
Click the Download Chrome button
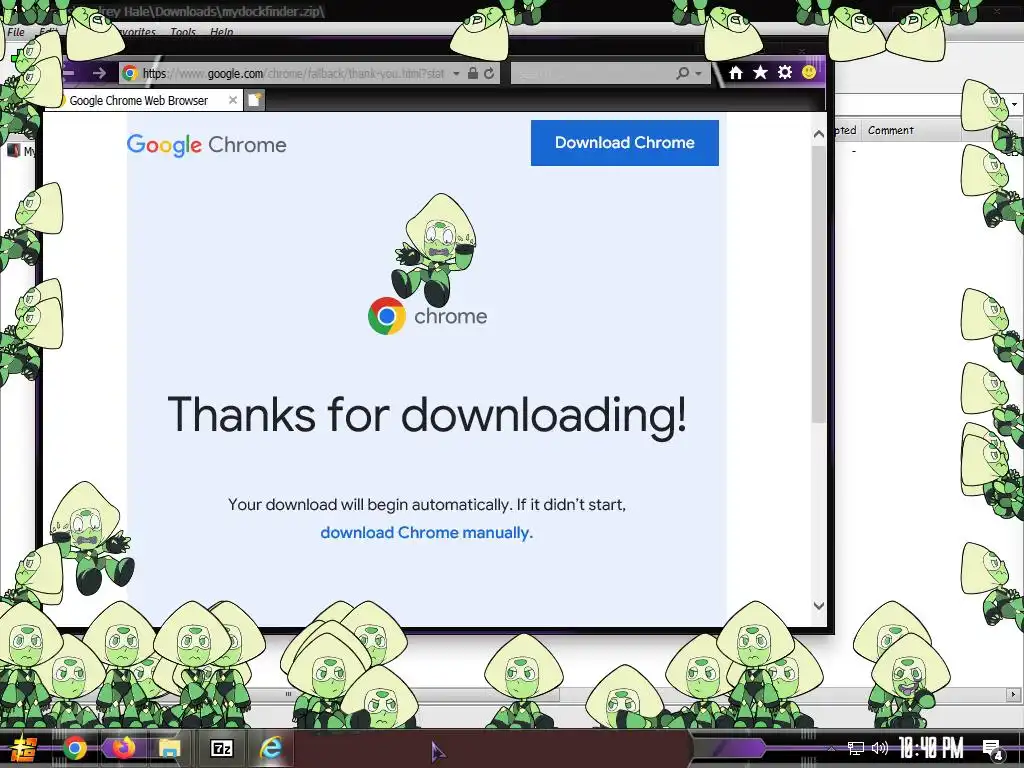click(624, 142)
